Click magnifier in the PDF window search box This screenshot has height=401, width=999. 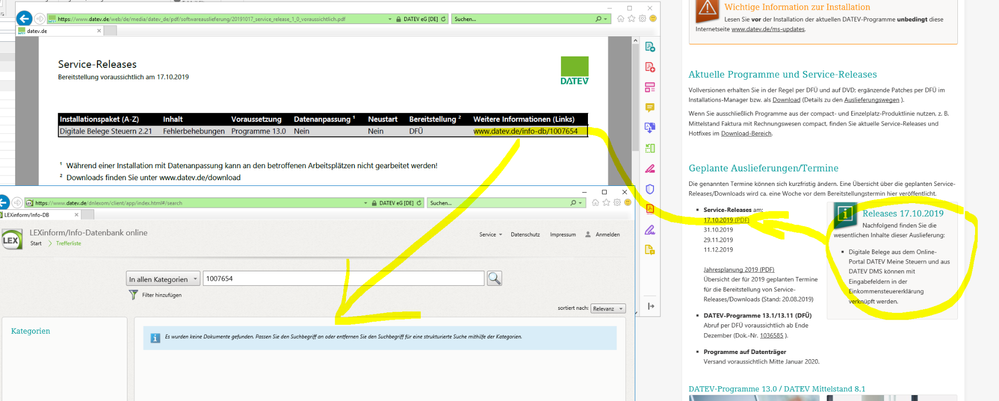click(x=598, y=19)
